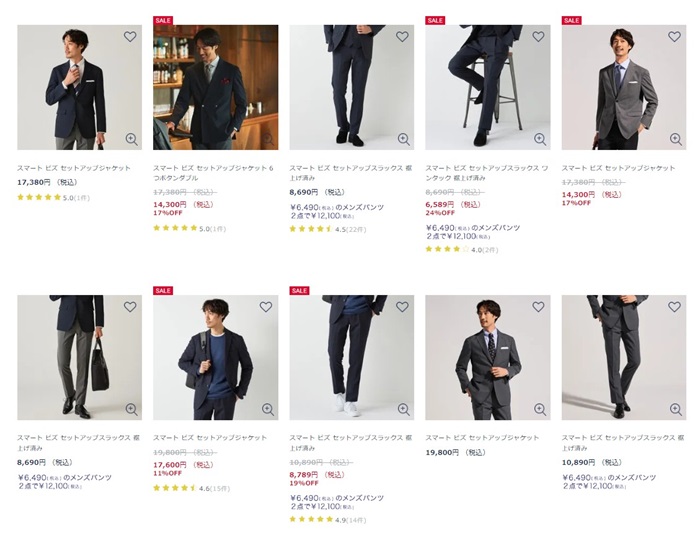Open the ワンタック slacks product title
This screenshot has height=538, width=700.
click(487, 173)
